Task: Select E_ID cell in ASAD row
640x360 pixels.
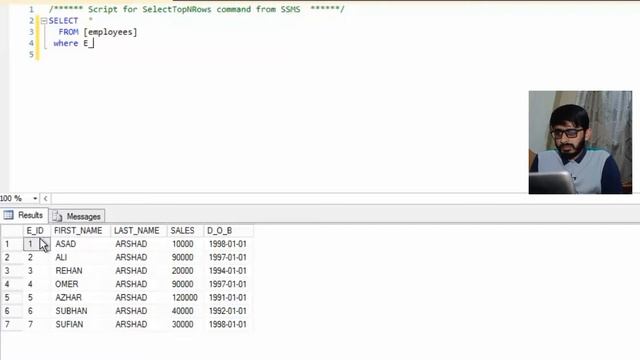Action: (x=36, y=244)
